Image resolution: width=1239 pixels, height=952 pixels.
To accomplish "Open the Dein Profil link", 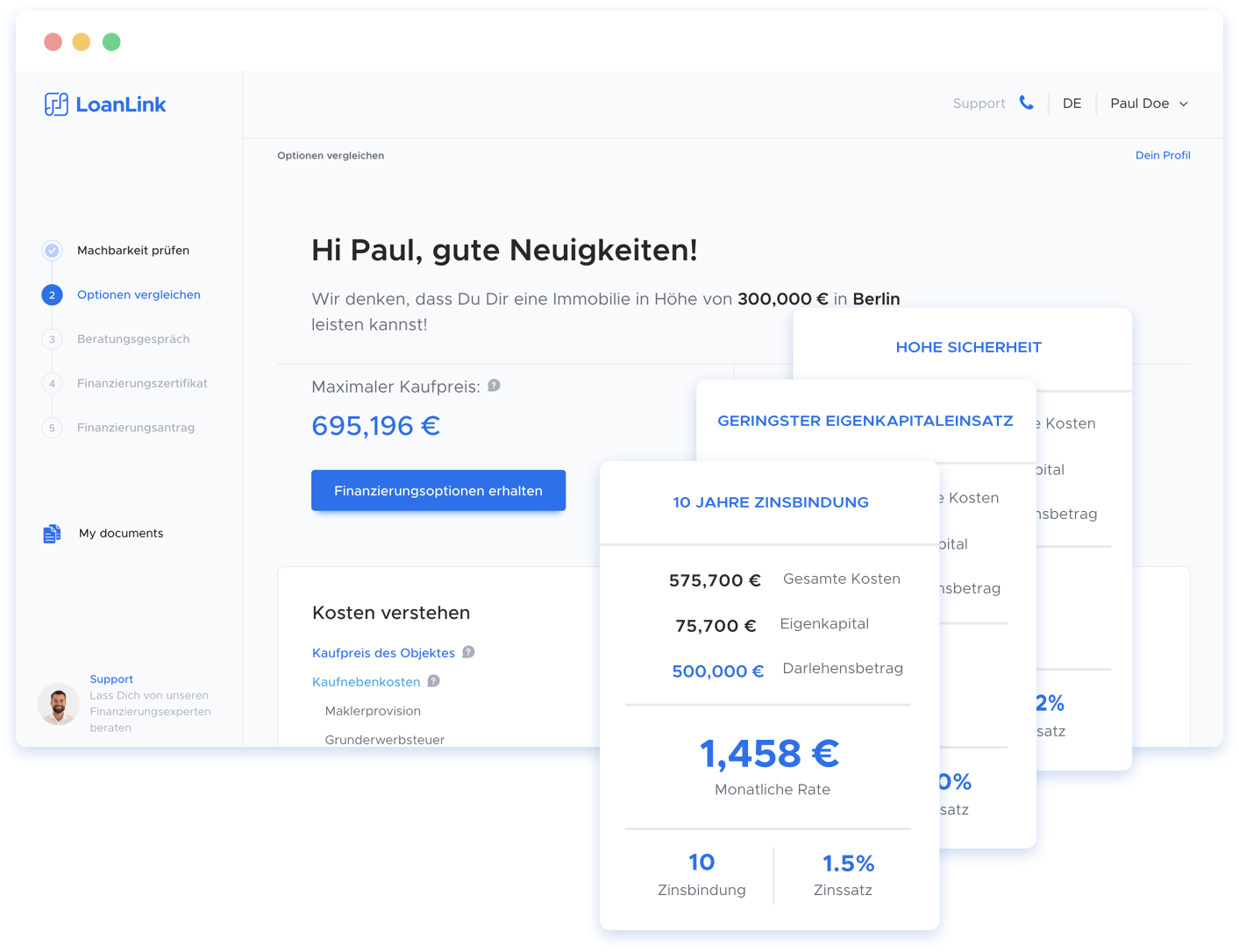I will pyautogui.click(x=1162, y=155).
